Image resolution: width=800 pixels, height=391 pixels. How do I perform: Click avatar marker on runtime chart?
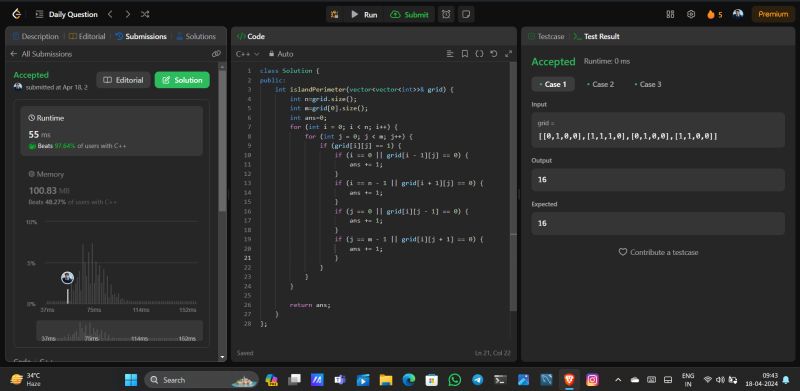67,278
